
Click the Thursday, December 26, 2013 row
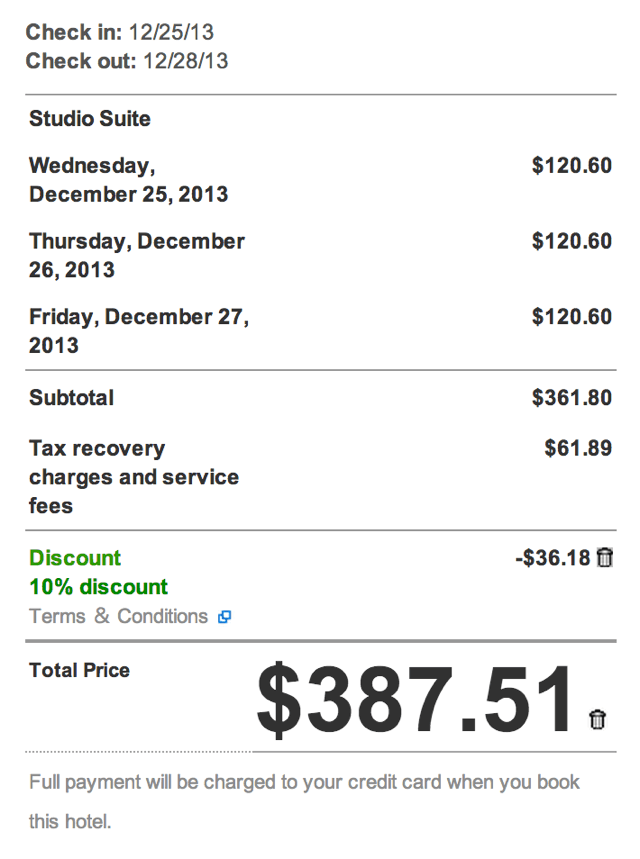pos(320,255)
